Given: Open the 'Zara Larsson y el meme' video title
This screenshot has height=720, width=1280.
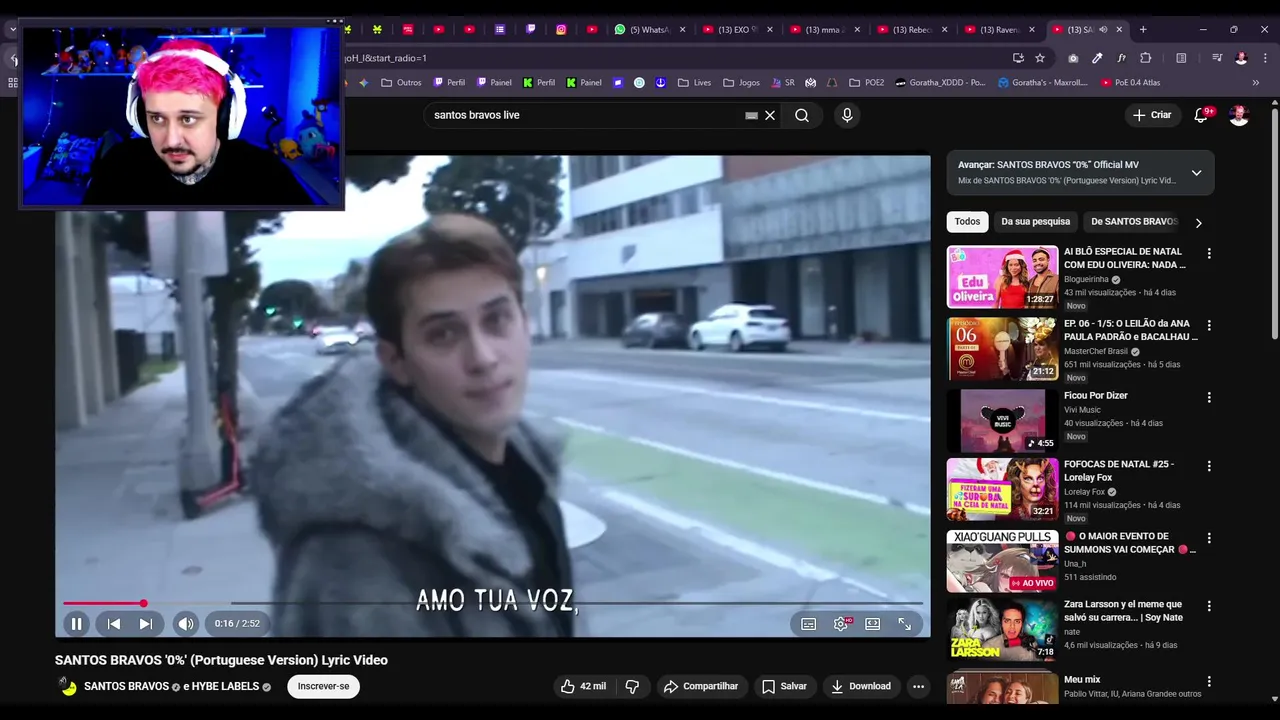Looking at the screenshot, I should pyautogui.click(x=1123, y=611).
